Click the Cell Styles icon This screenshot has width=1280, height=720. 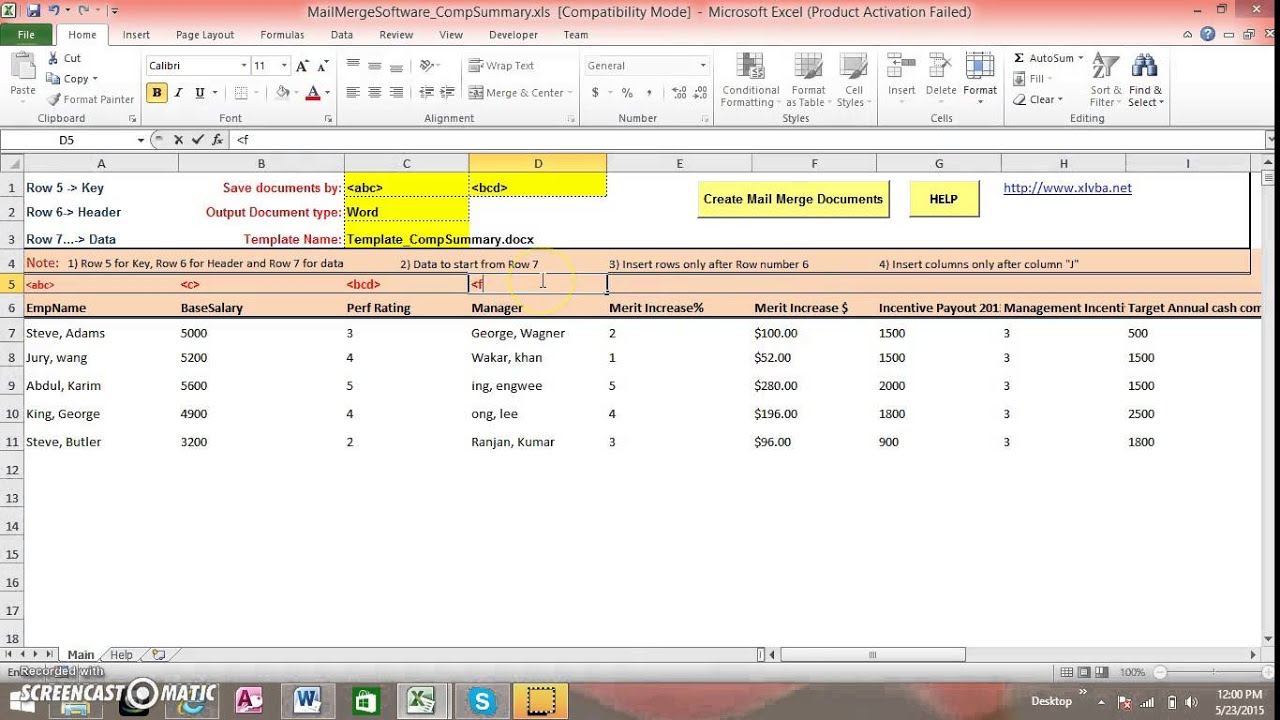pos(852,67)
